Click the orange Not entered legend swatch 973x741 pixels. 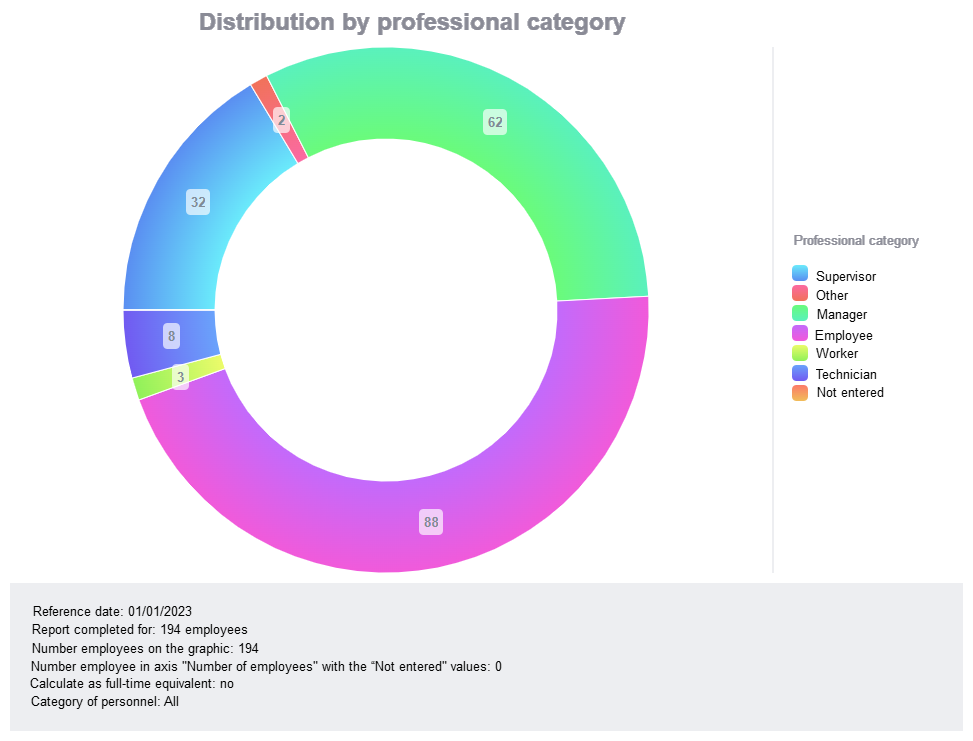point(800,392)
